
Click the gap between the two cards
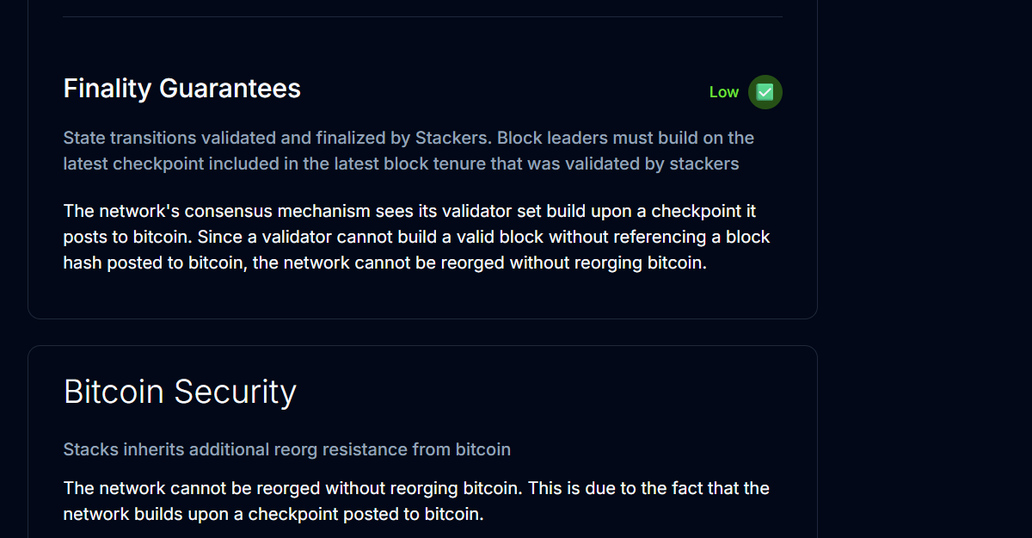pyautogui.click(x=423, y=333)
